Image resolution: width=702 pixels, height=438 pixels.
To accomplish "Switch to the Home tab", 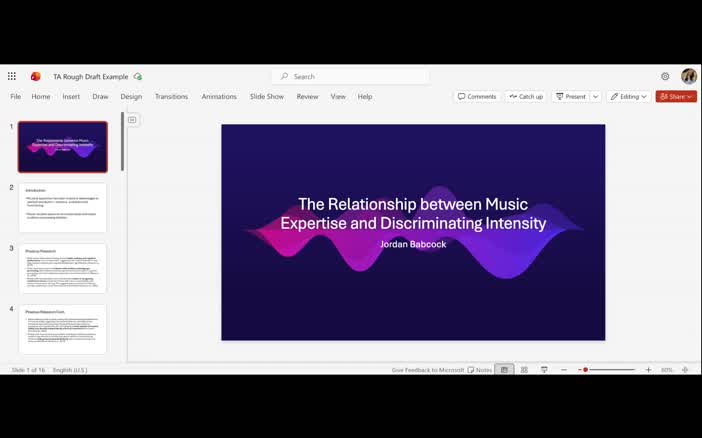I will (41, 96).
